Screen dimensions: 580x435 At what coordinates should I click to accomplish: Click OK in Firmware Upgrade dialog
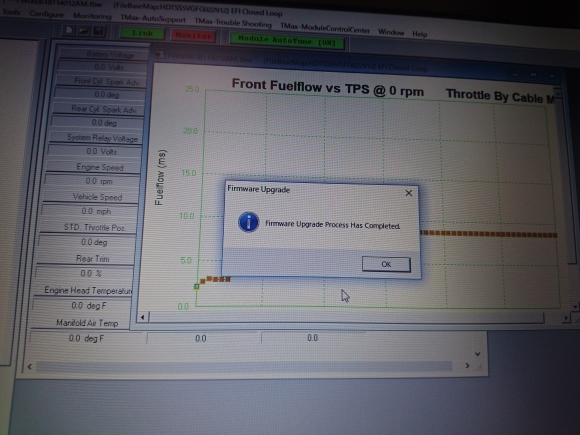[386, 264]
